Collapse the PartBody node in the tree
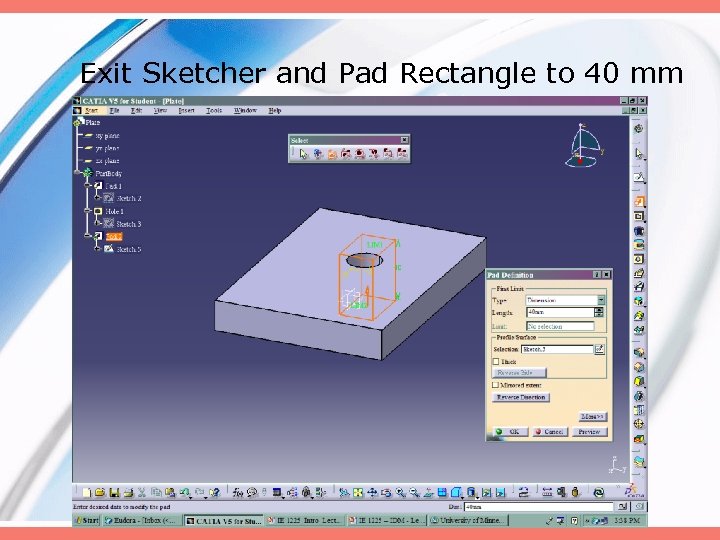The height and width of the screenshot is (540, 720). [78, 173]
